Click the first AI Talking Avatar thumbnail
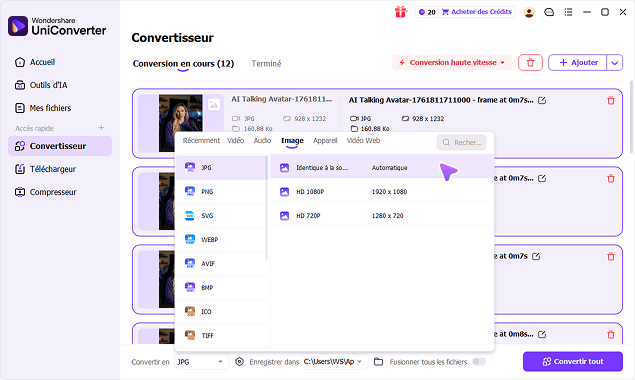 (181, 123)
